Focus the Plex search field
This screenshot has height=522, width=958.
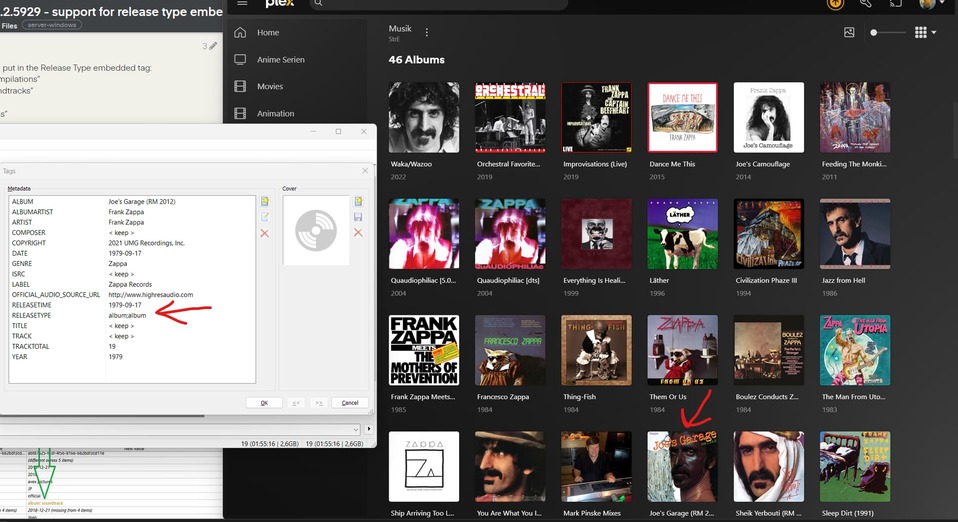coord(438,3)
